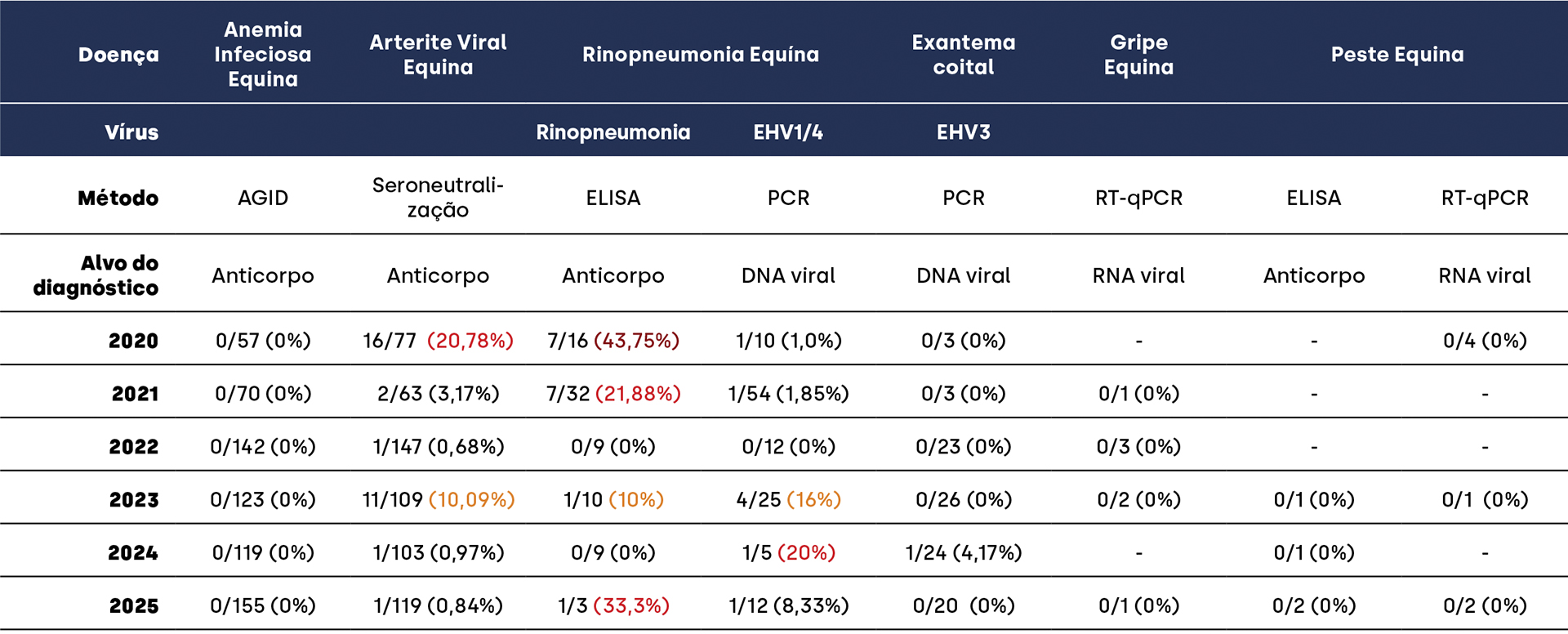This screenshot has height=634, width=1568.
Task: Click the Gripe Equina header
Action: [1138, 54]
